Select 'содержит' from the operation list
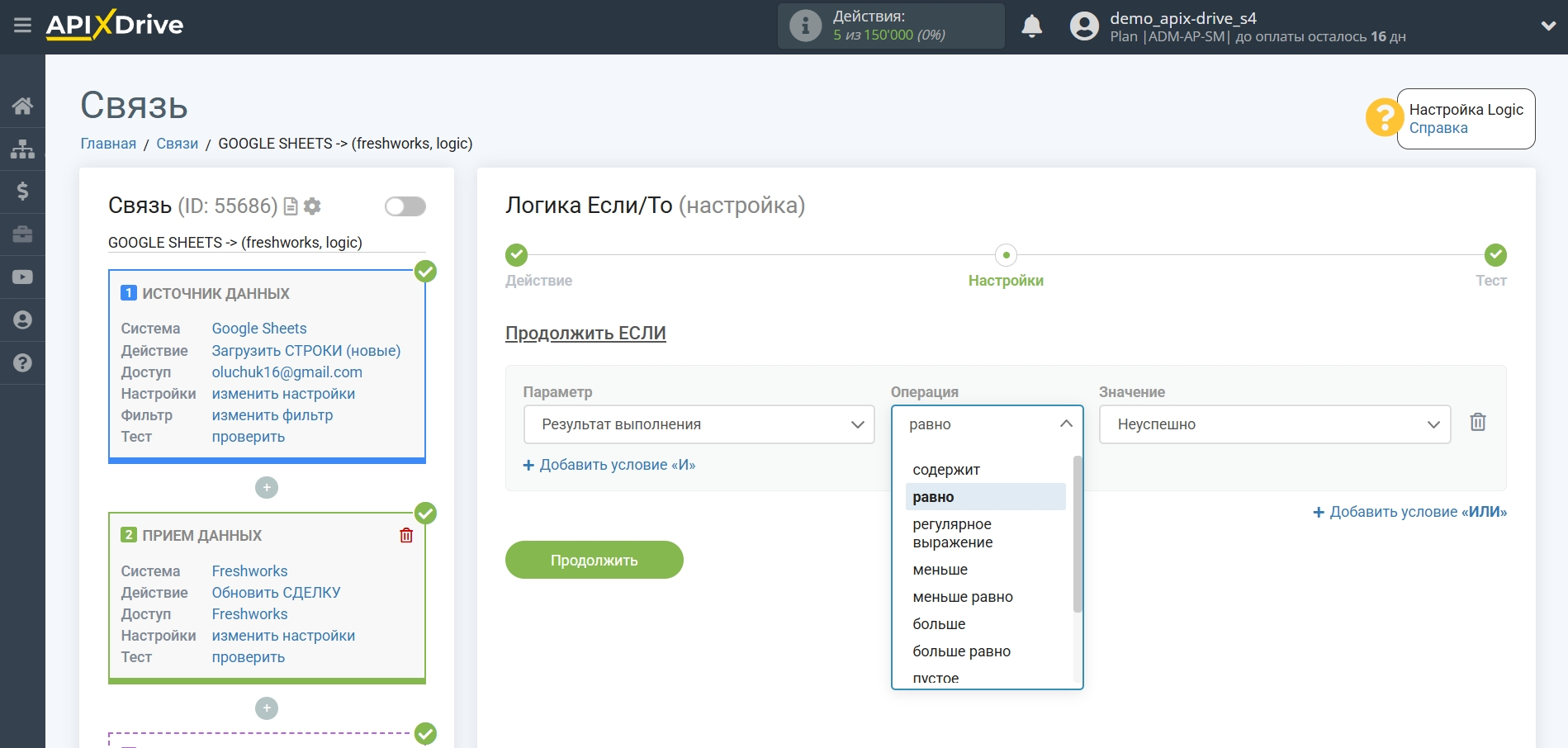This screenshot has height=748, width=1568. pos(946,470)
